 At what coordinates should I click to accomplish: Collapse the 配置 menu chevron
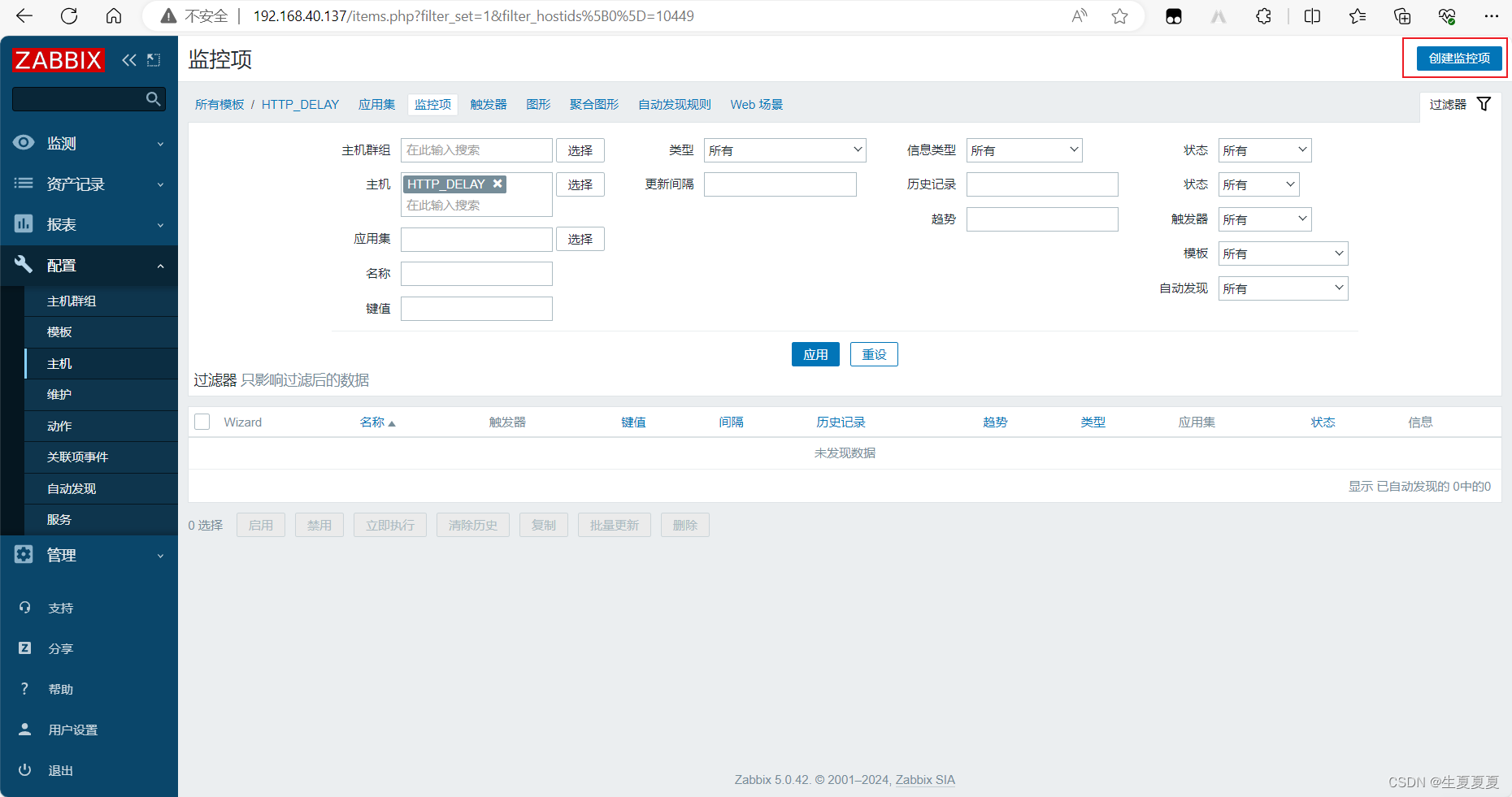tap(160, 266)
